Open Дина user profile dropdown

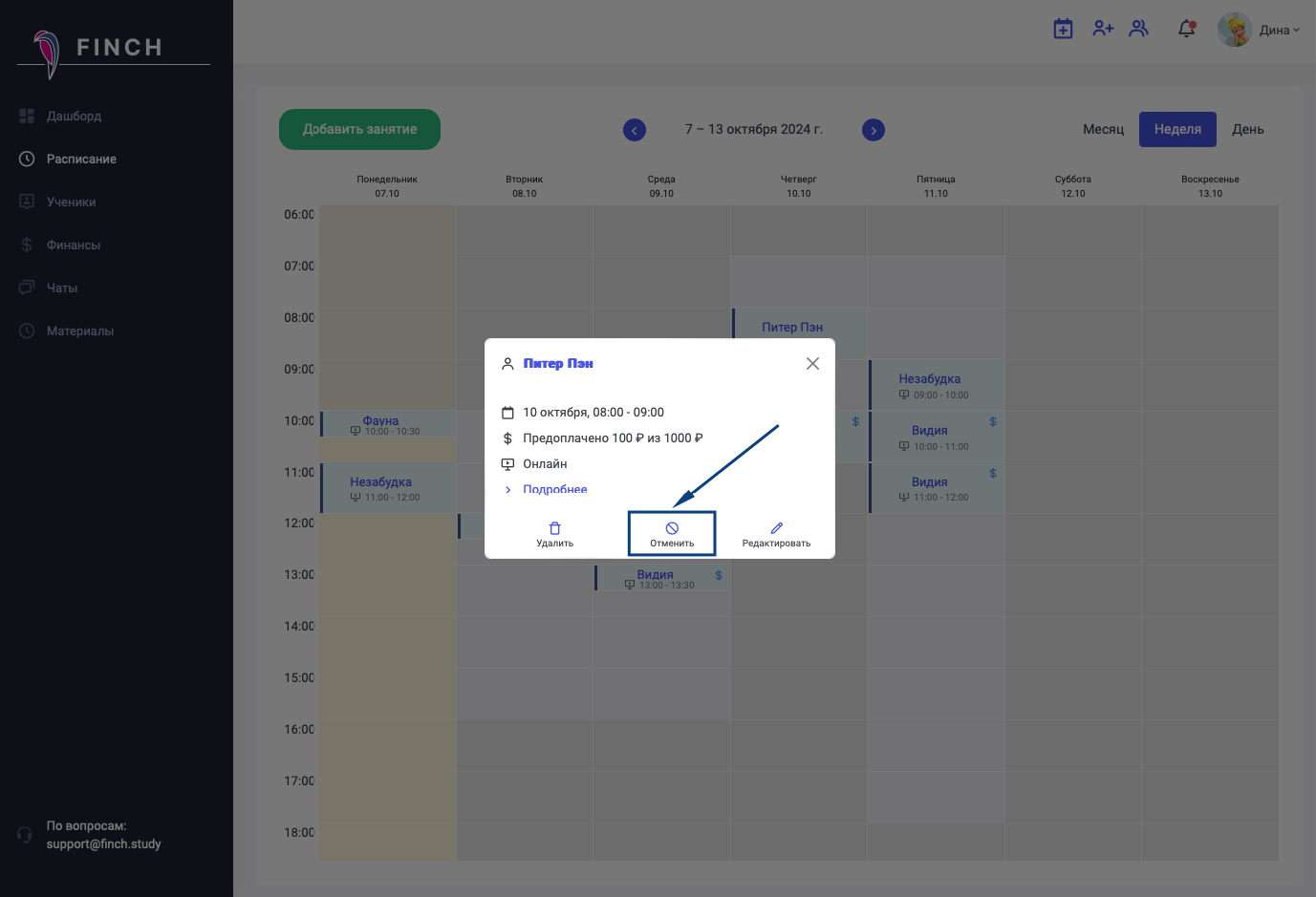tap(1260, 30)
